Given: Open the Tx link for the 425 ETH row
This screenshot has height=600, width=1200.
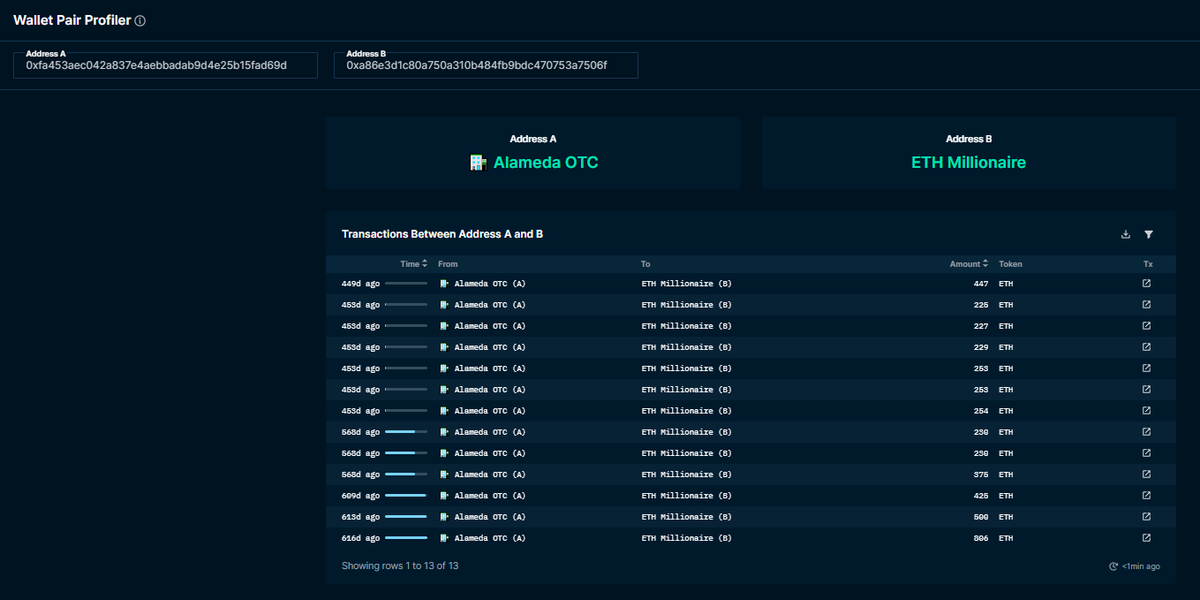Looking at the screenshot, I should [x=1147, y=496].
